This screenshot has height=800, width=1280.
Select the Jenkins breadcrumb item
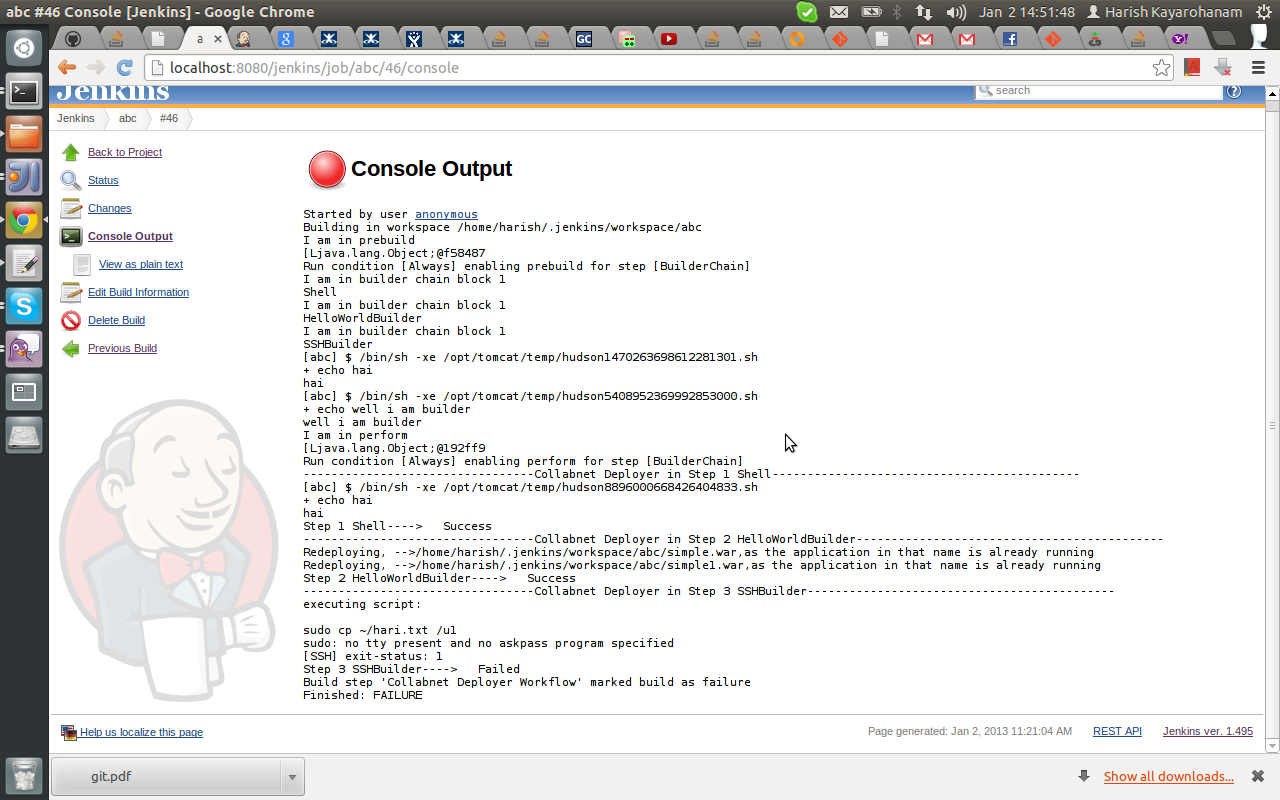click(76, 118)
